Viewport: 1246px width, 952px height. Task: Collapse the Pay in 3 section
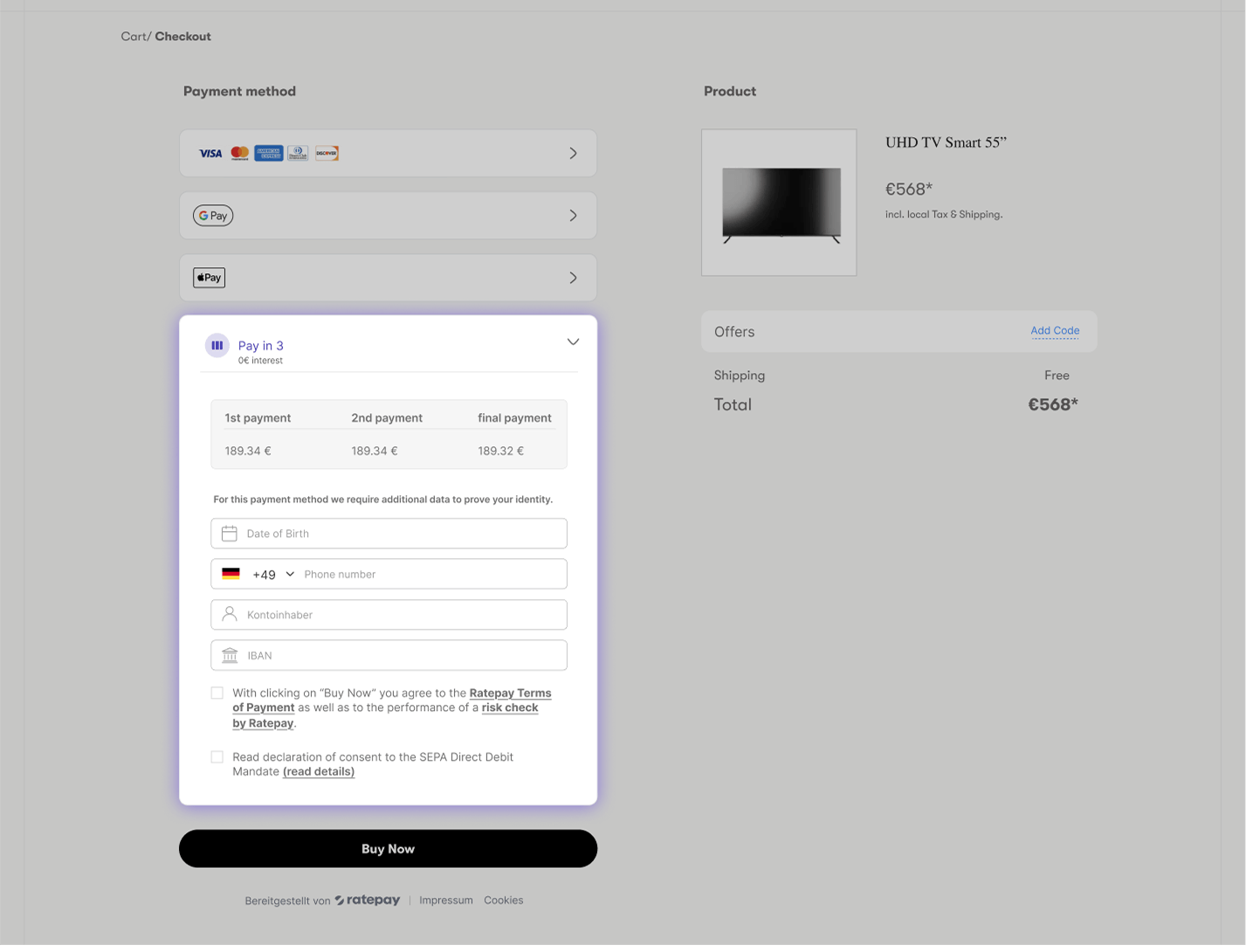coord(573,341)
